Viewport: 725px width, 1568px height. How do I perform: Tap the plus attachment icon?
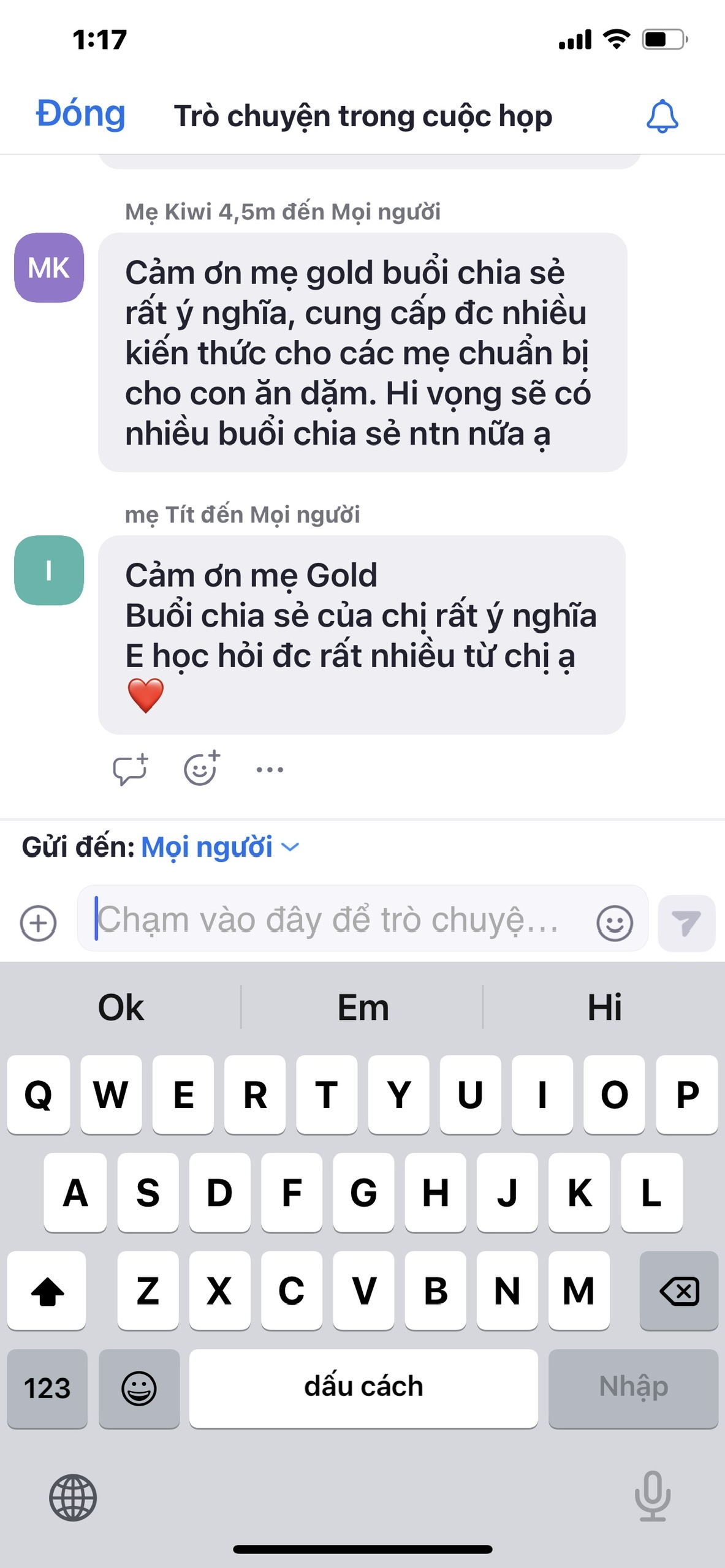[38, 922]
